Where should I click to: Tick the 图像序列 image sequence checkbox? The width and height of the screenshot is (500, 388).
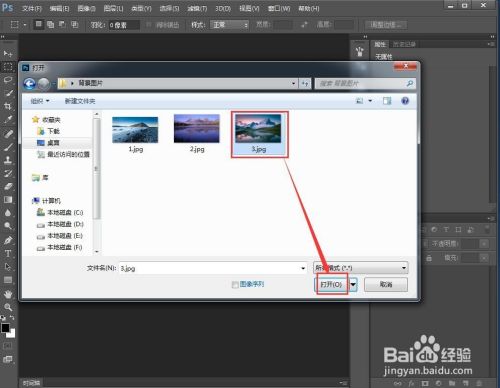point(235,285)
